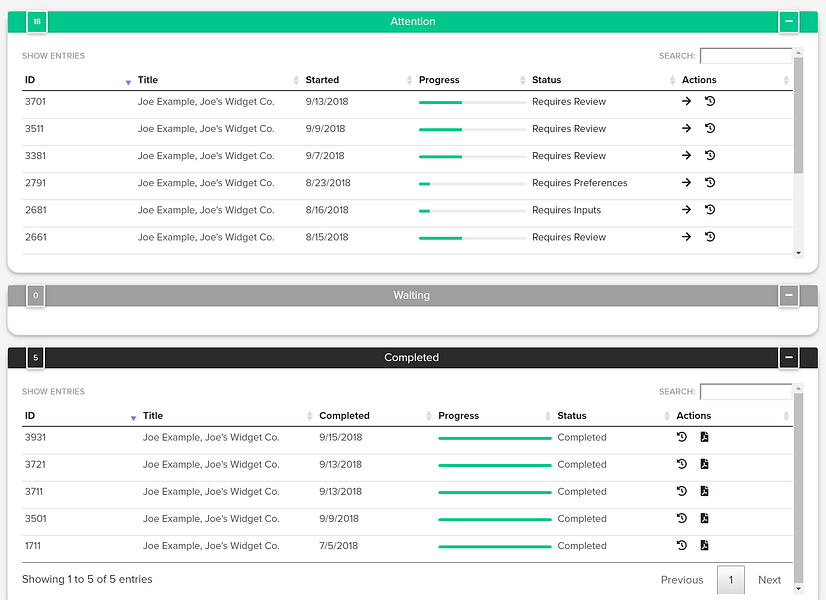This screenshot has width=826, height=600.
Task: Click Previous in the Completed pagination
Action: [682, 580]
